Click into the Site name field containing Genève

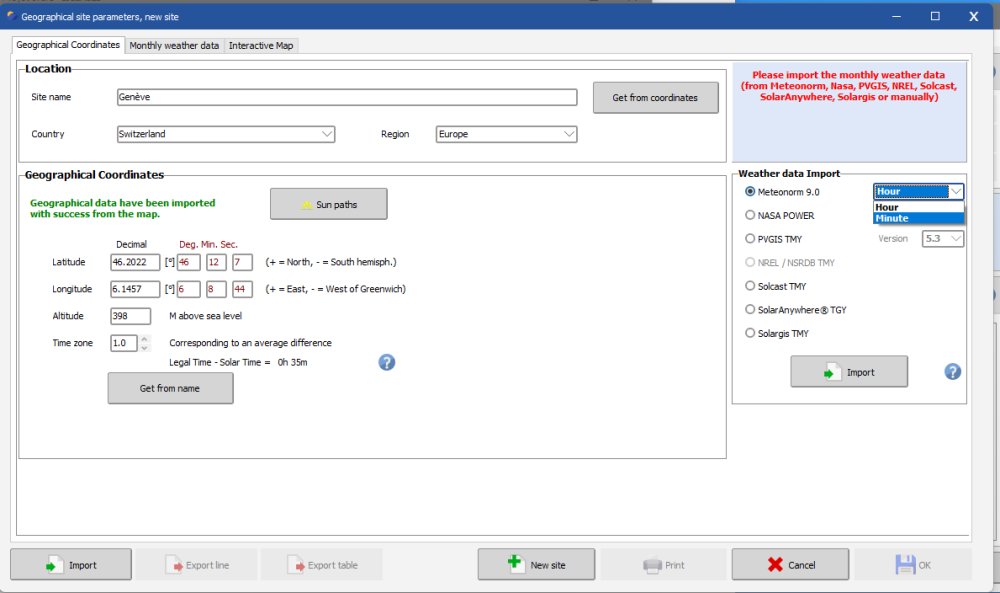click(347, 97)
